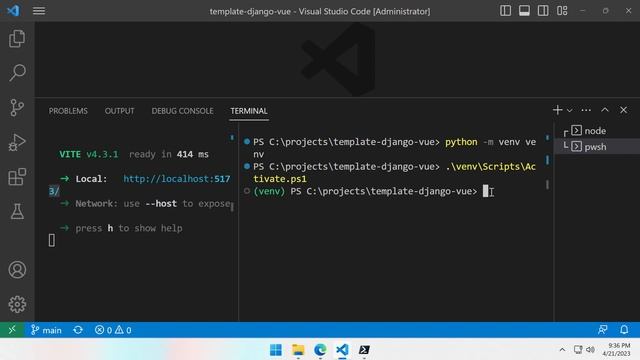This screenshot has width=640, height=360.
Task: Open the Source Control view
Action: click(17, 108)
